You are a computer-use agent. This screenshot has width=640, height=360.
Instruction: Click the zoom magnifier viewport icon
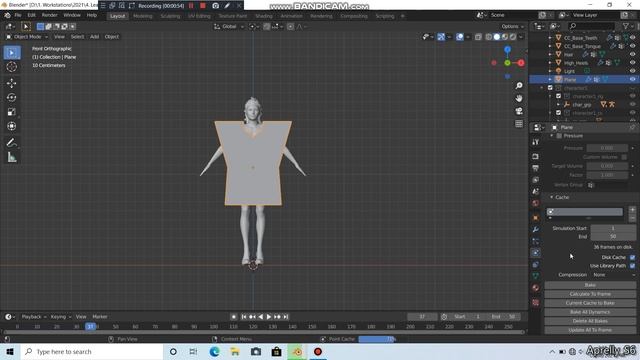coord(519,86)
